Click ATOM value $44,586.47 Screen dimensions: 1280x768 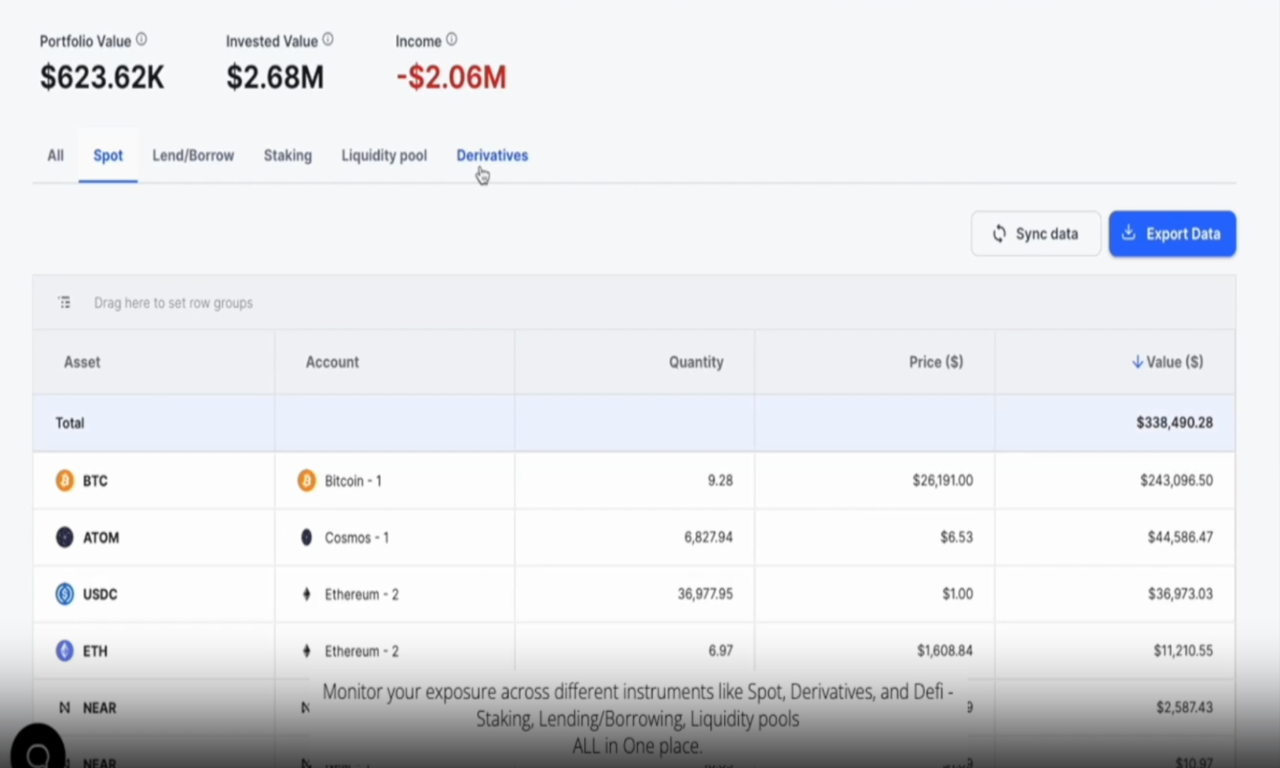point(1180,538)
